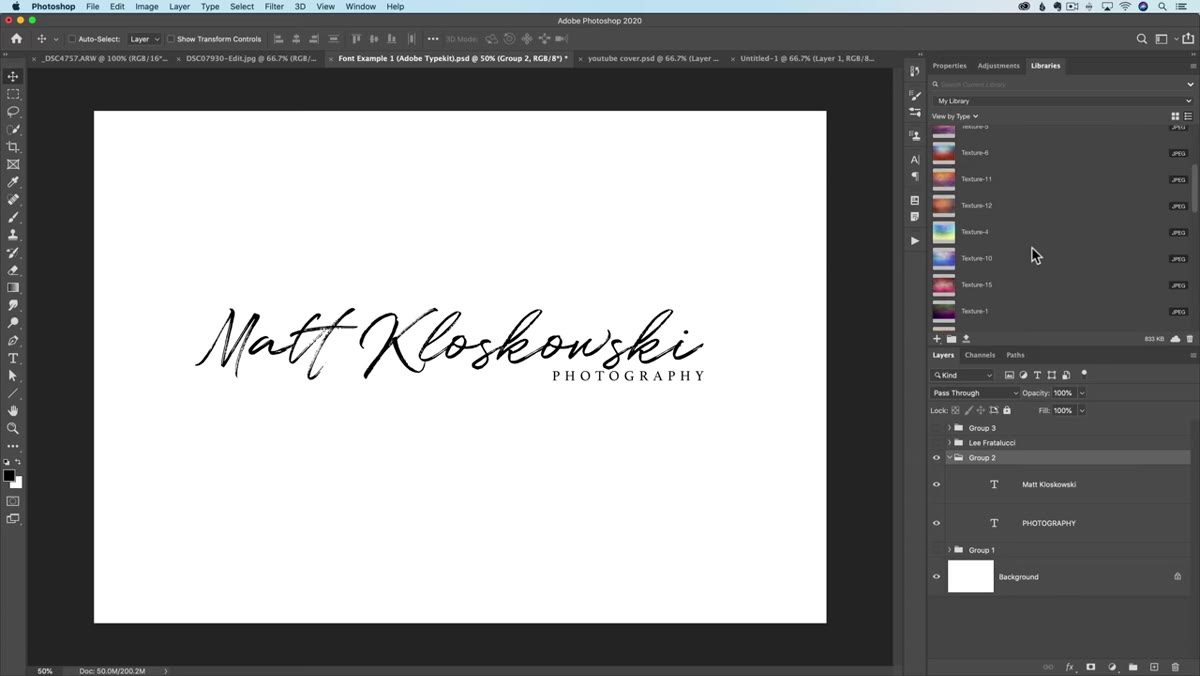This screenshot has width=1200, height=676.
Task: Switch to youtube cover.psd document tab
Action: (653, 59)
